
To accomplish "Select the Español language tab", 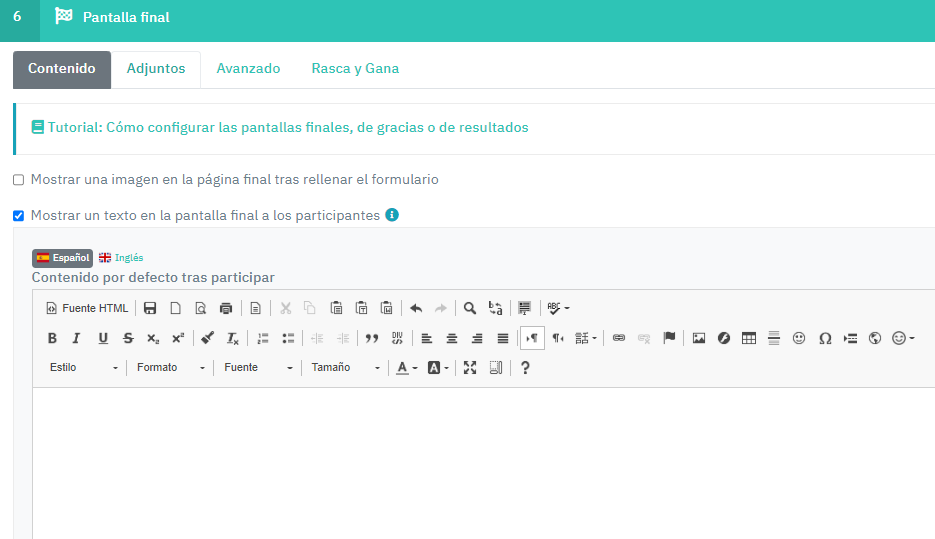I will point(63,258).
